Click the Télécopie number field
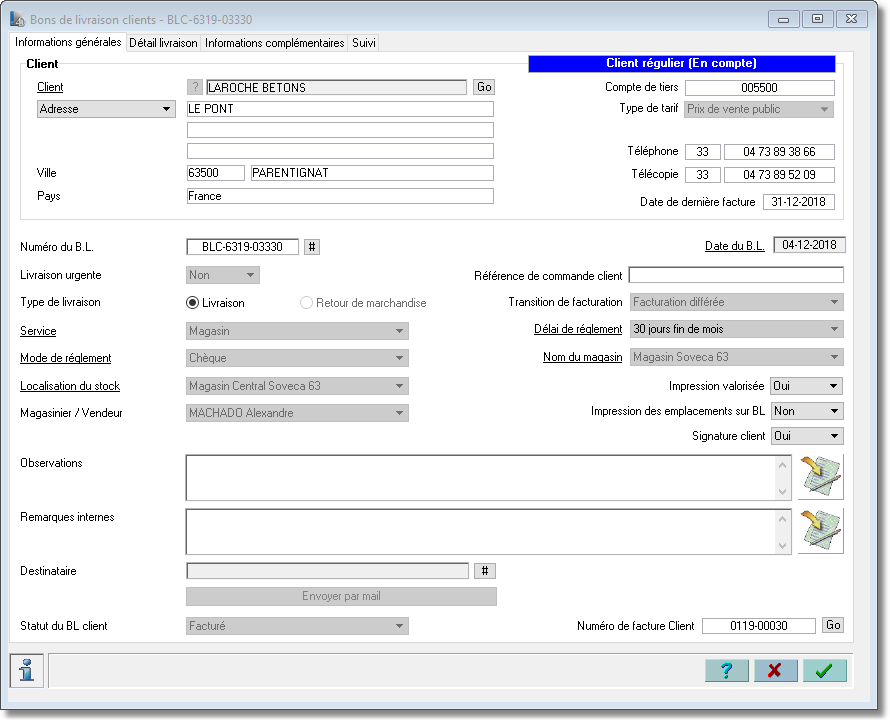Image resolution: width=890 pixels, height=722 pixels. tap(779, 175)
